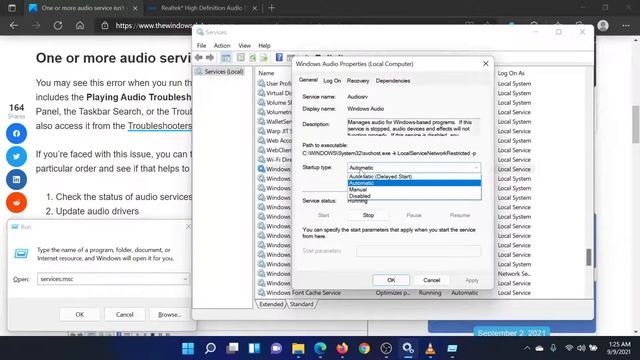640x360 pixels.
Task: Click the Properties icon in Services toolbar
Action: (241, 58)
